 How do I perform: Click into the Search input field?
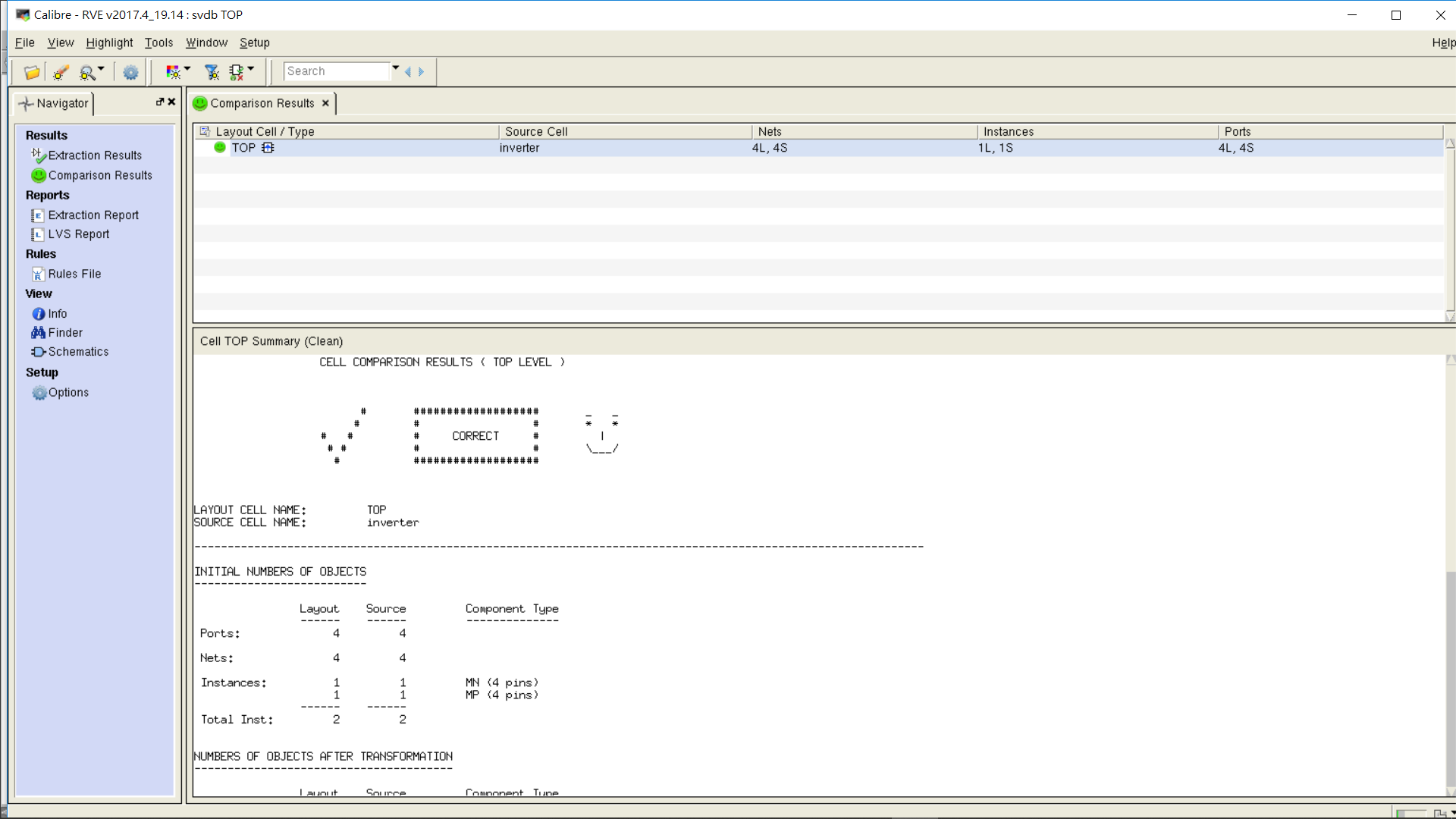click(337, 71)
